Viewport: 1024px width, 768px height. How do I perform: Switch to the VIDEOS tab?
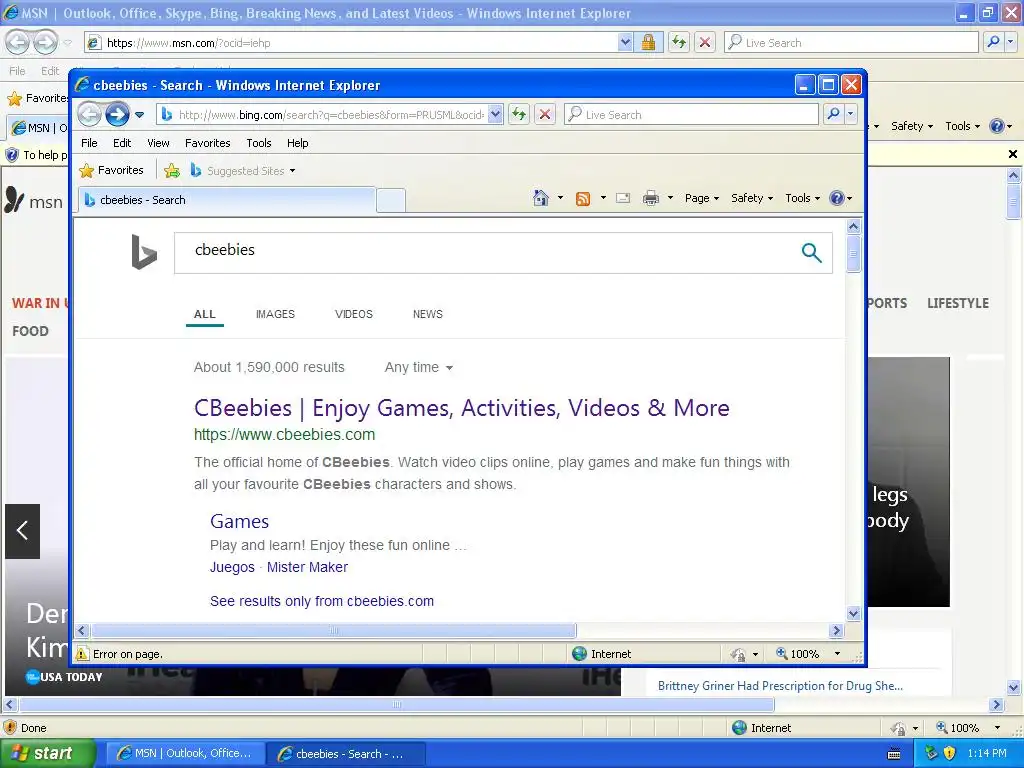pyautogui.click(x=353, y=314)
